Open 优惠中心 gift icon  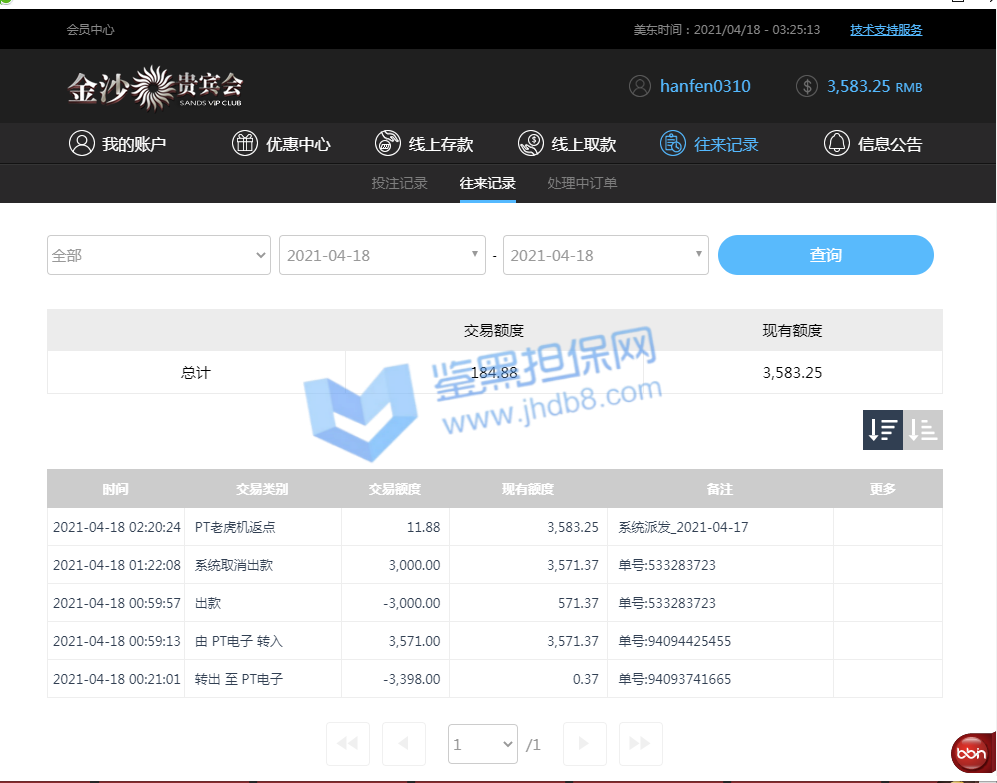coord(245,144)
